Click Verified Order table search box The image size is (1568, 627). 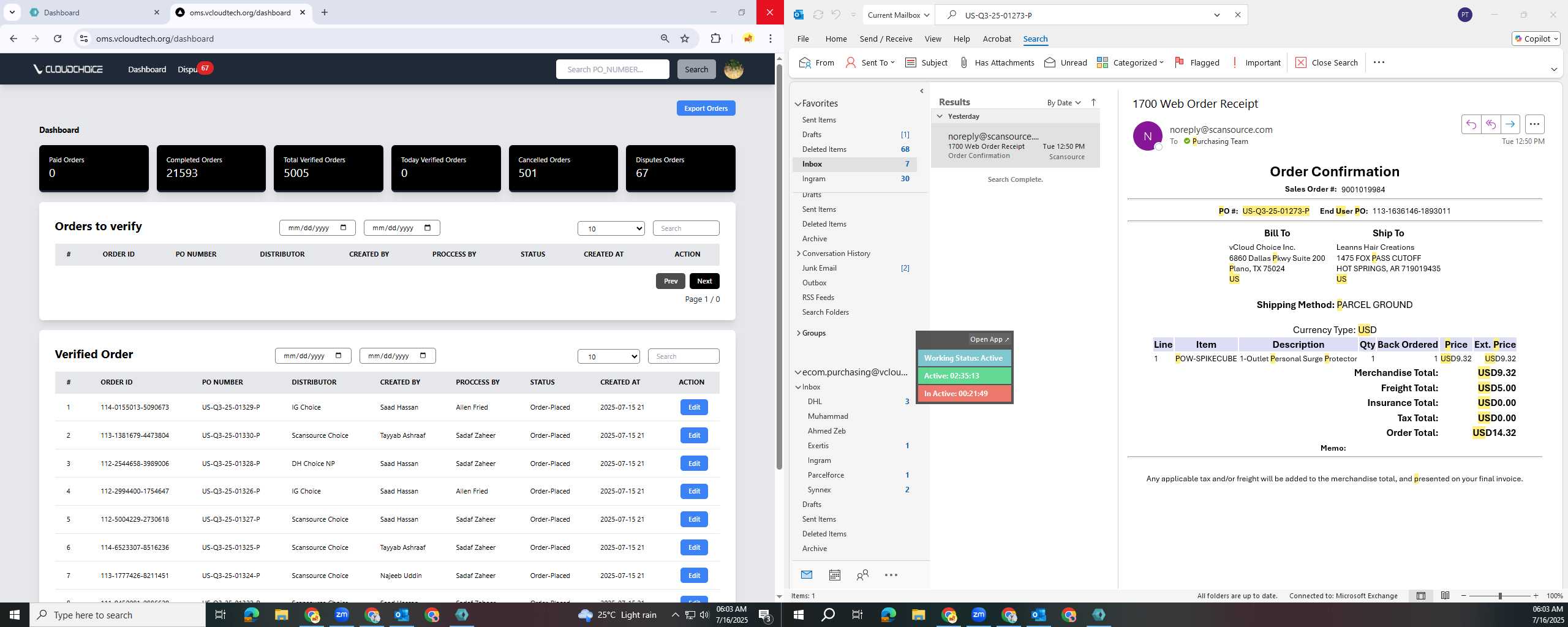[x=684, y=356]
